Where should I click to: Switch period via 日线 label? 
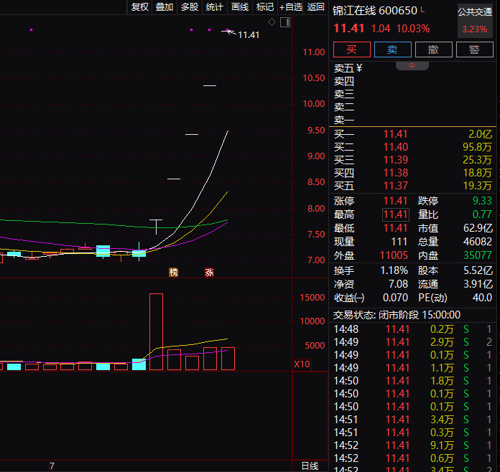tap(310, 466)
